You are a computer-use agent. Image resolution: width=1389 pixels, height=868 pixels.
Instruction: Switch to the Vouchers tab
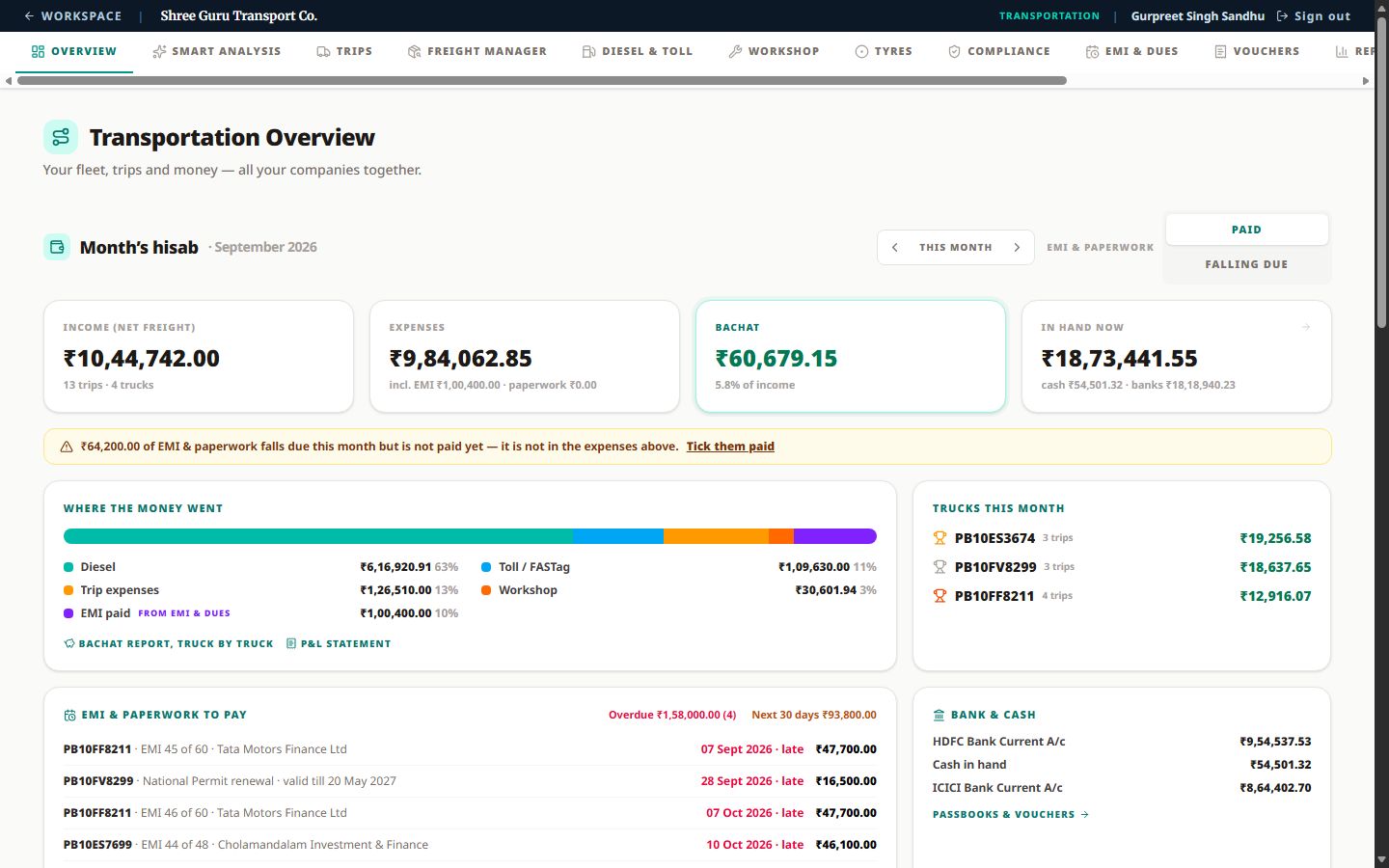tap(1257, 51)
